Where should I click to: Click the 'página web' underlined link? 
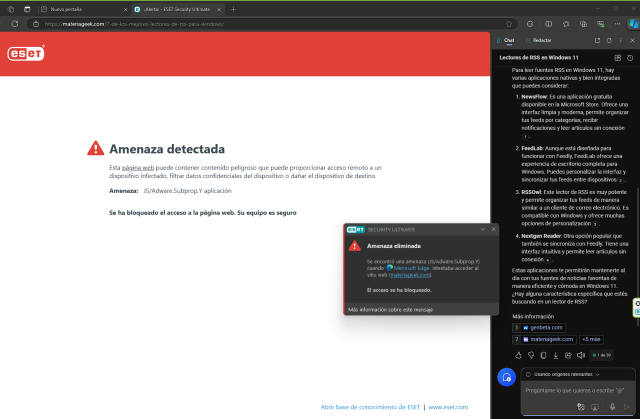click(137, 167)
